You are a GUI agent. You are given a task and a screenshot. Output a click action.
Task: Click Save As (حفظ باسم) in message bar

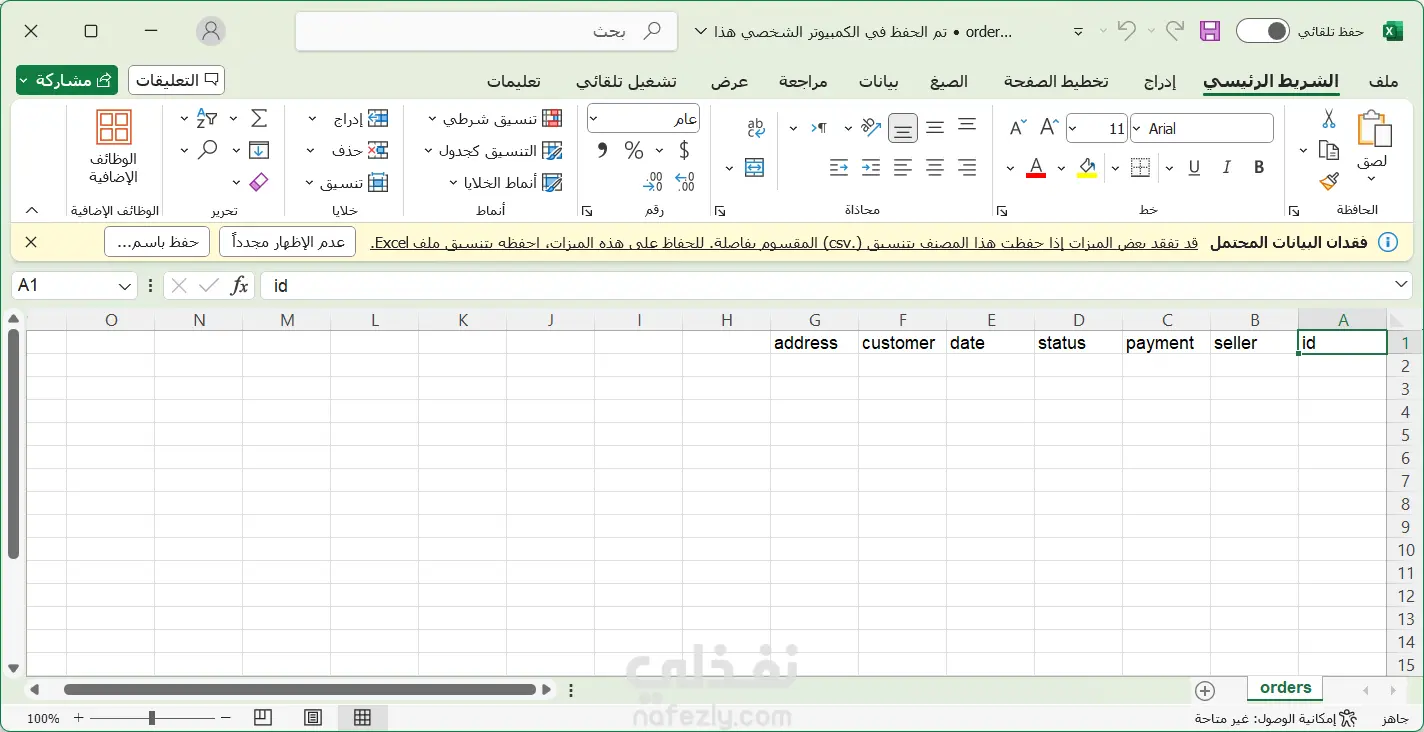pyautogui.click(x=157, y=242)
